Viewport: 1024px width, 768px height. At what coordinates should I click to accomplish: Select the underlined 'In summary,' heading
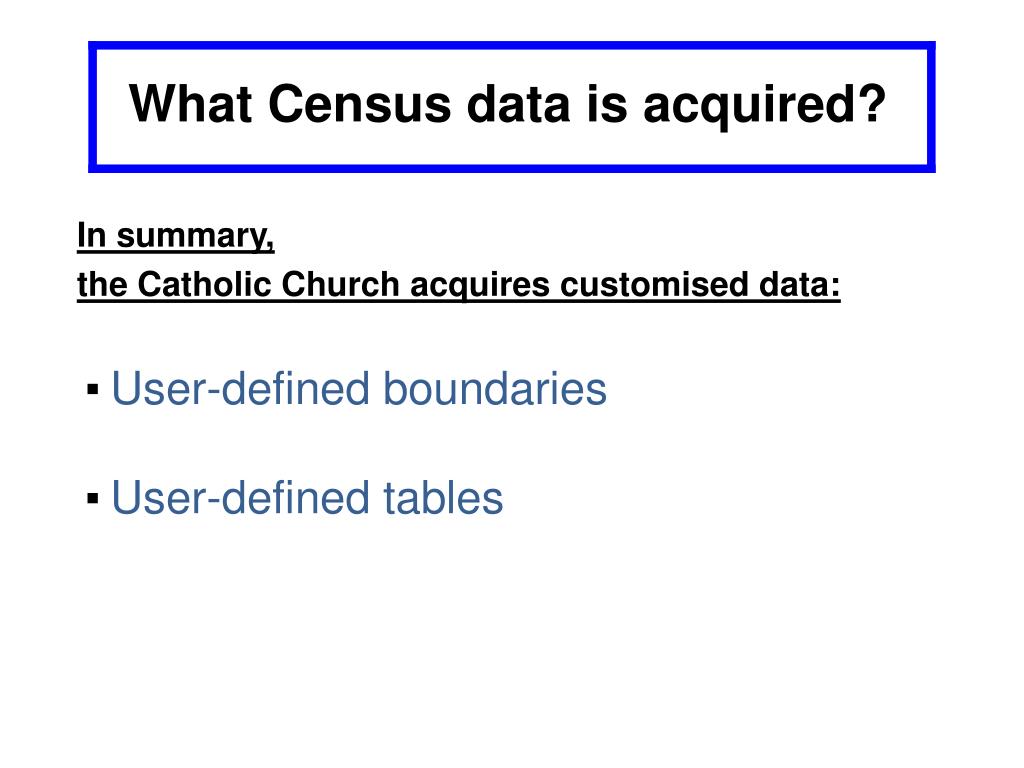[176, 236]
